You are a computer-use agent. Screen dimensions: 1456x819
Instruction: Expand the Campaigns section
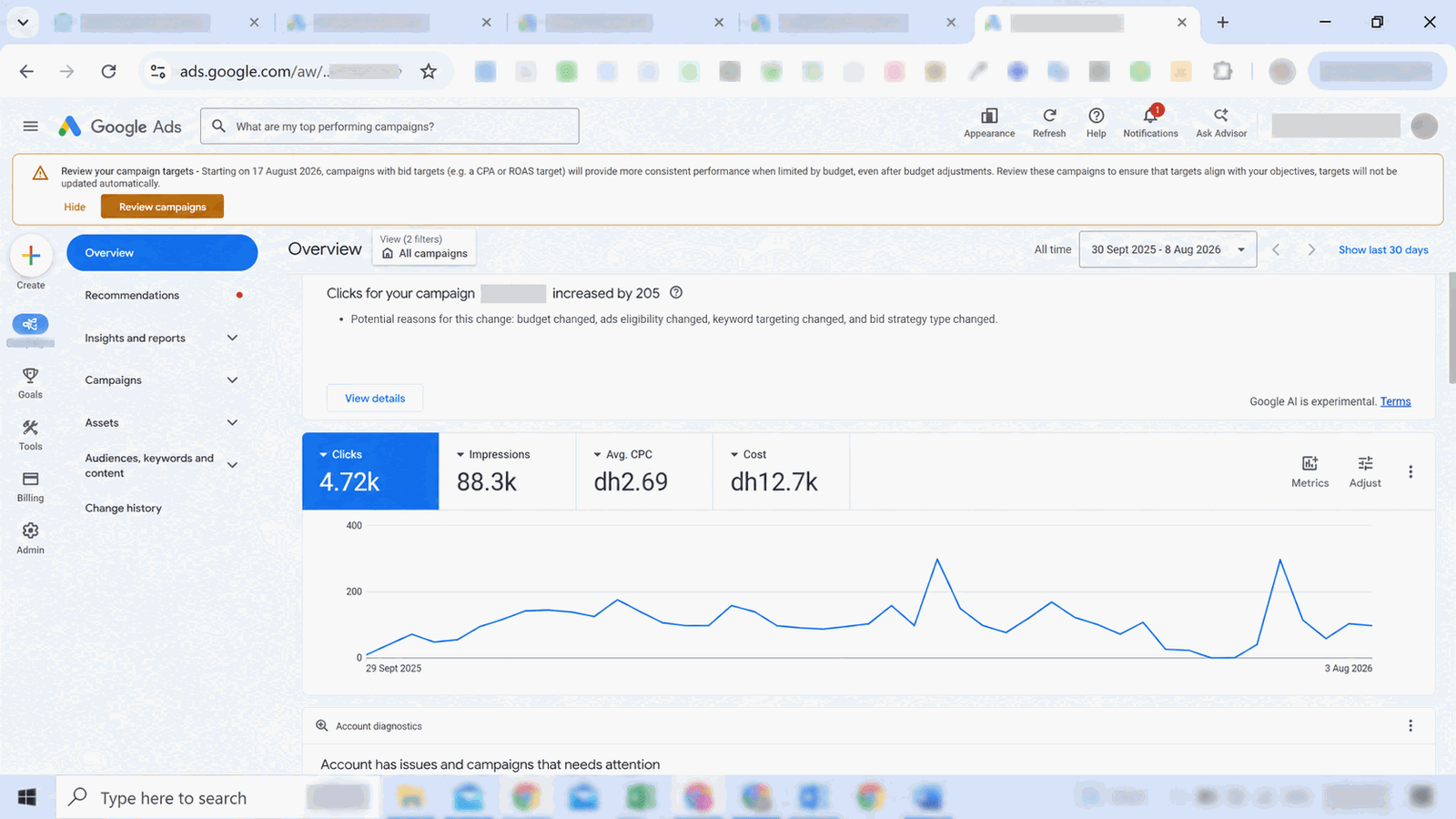232,379
